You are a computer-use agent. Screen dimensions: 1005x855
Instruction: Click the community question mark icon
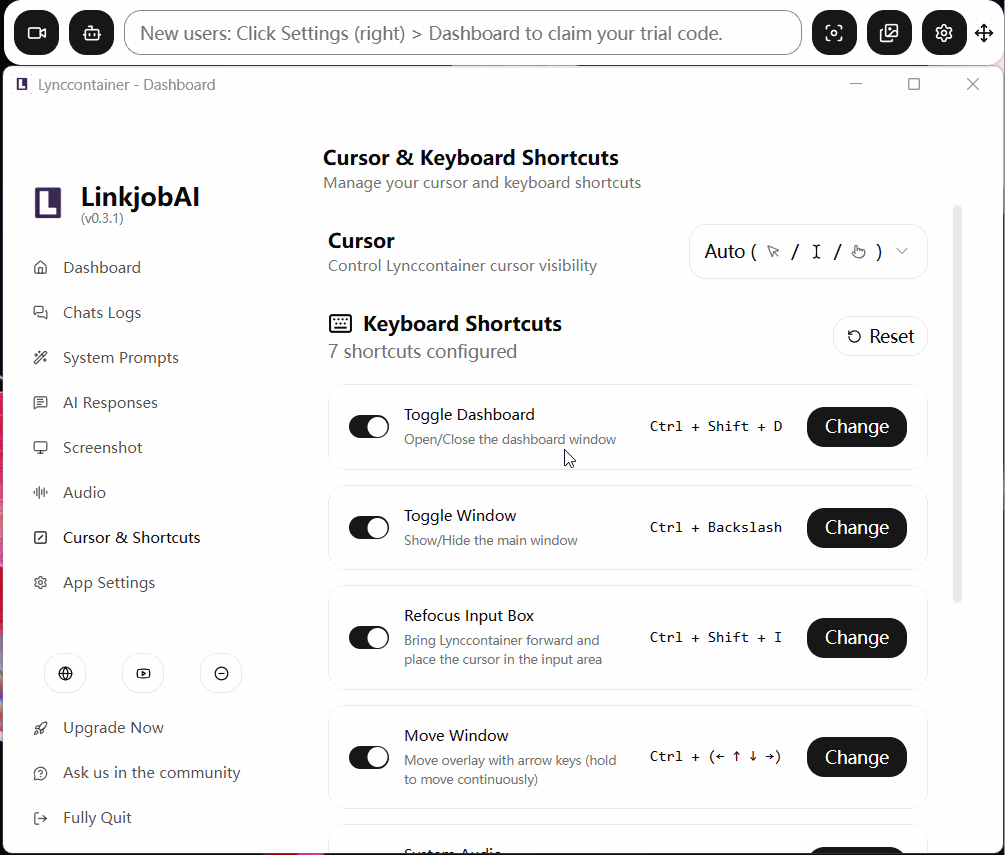coord(40,773)
